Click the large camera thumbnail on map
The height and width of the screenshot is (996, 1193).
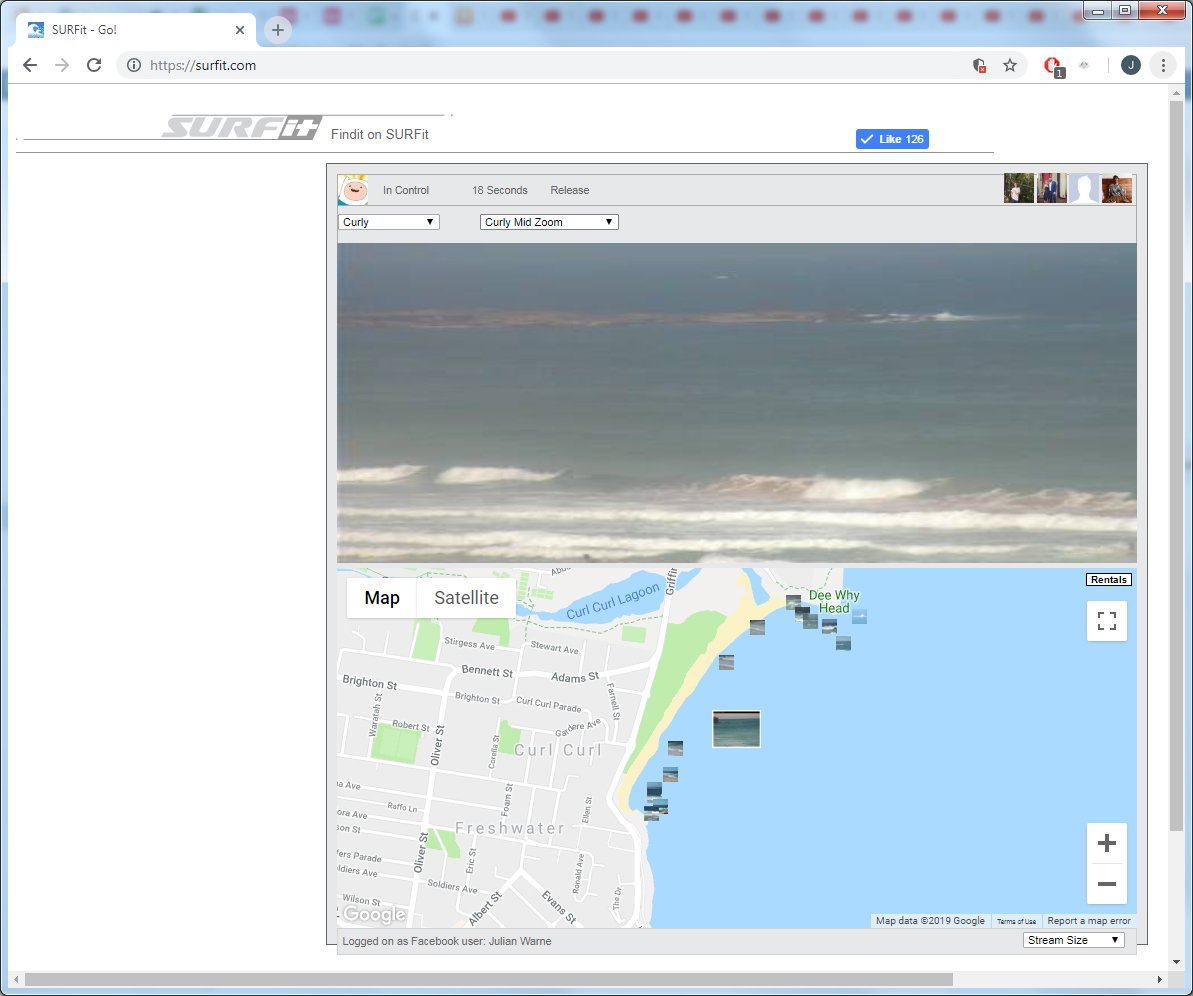coord(736,729)
